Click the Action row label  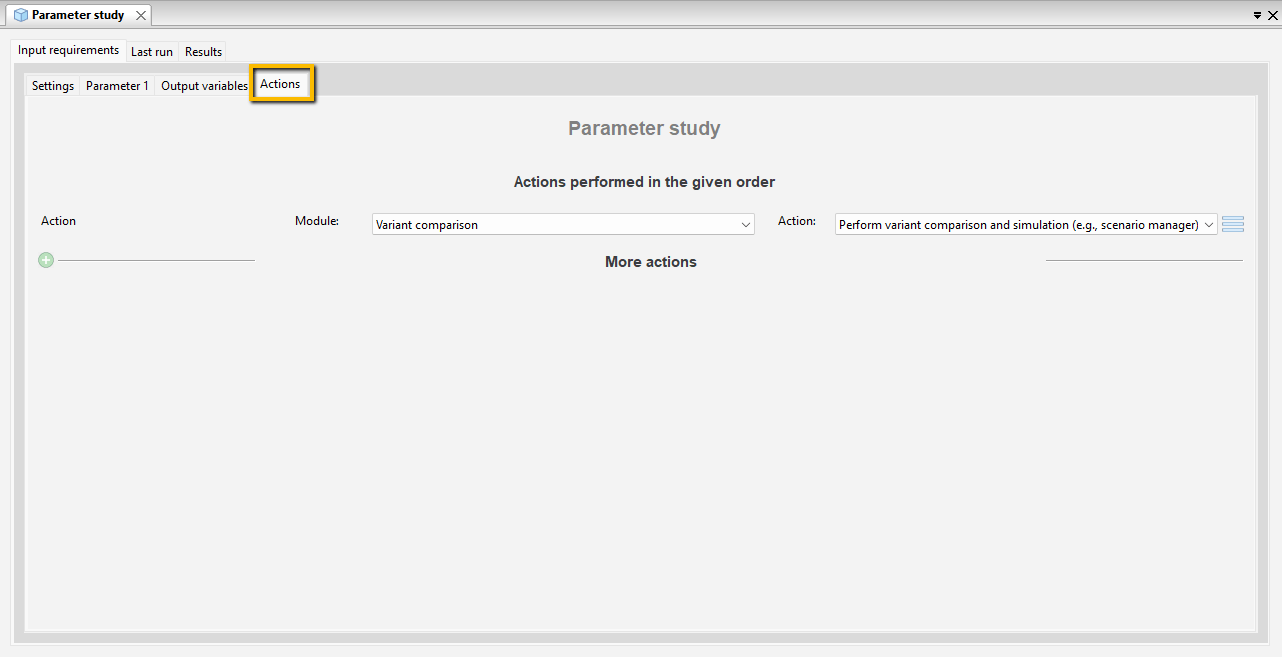[58, 221]
